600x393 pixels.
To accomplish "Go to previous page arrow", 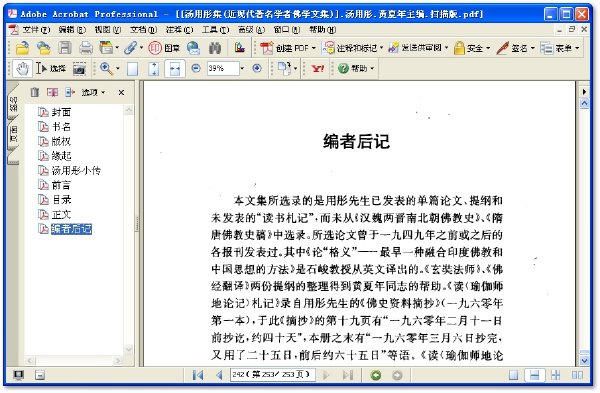I will click(x=219, y=375).
